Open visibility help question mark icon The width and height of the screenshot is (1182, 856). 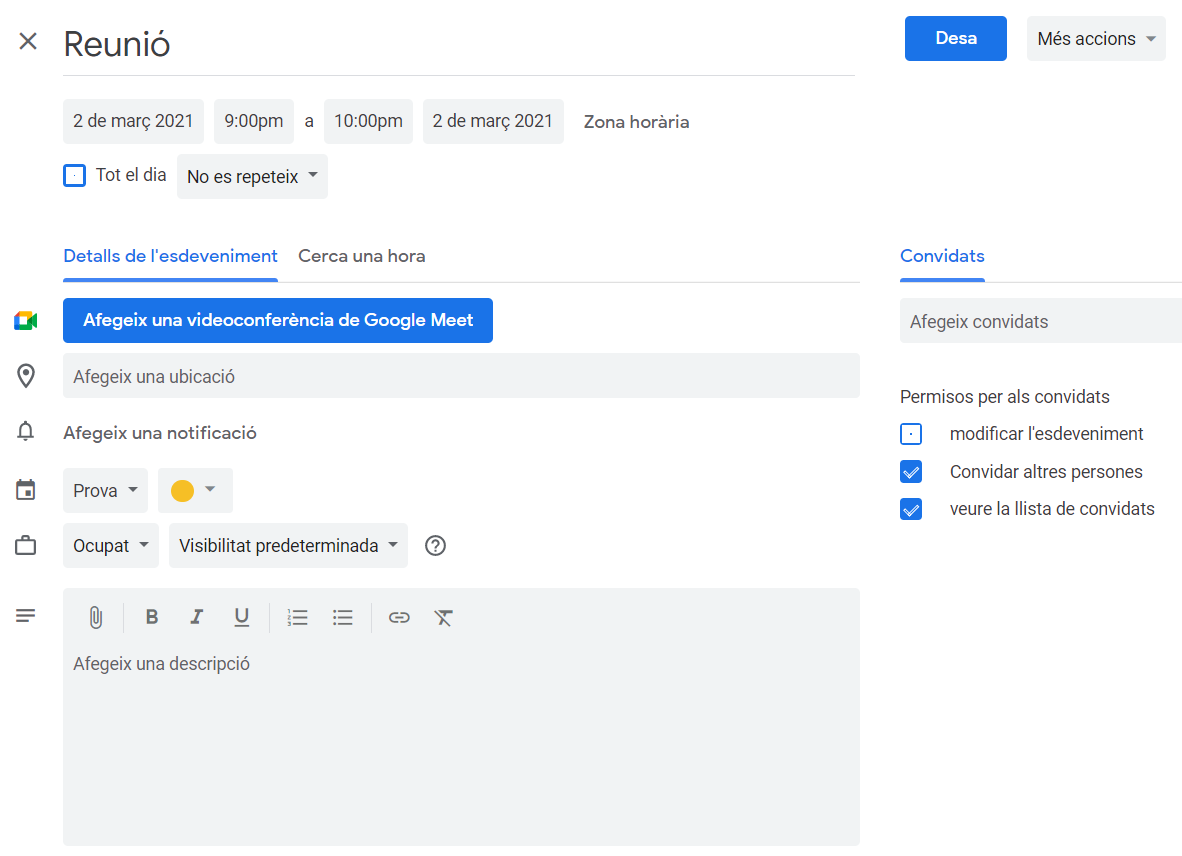pyautogui.click(x=435, y=546)
